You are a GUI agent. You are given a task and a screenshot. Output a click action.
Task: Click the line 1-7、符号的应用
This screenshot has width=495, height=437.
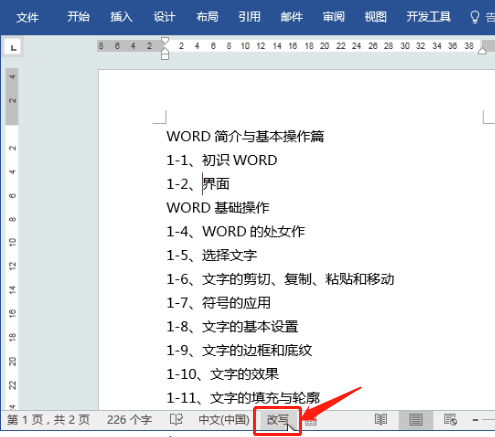(218, 303)
